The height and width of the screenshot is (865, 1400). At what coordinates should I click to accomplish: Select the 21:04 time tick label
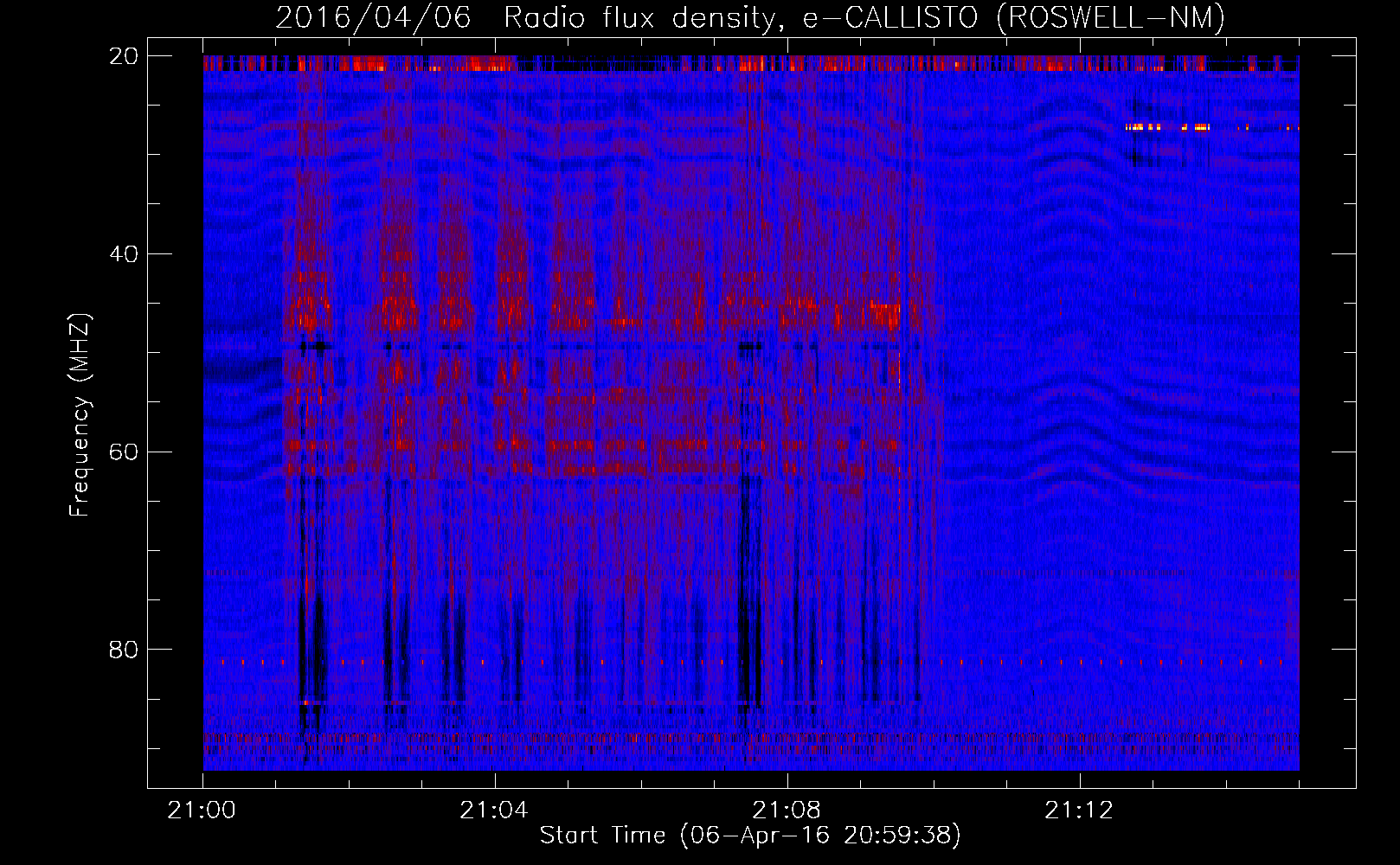tap(494, 811)
